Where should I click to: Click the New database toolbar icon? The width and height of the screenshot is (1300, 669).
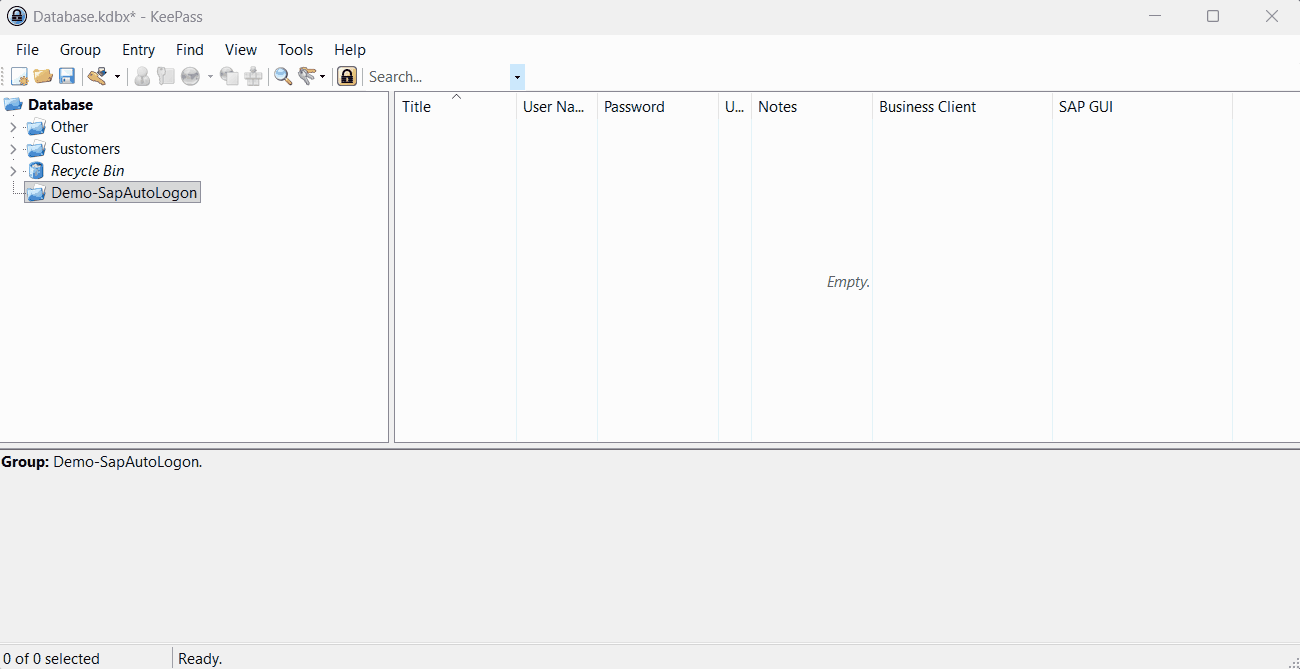(x=19, y=76)
